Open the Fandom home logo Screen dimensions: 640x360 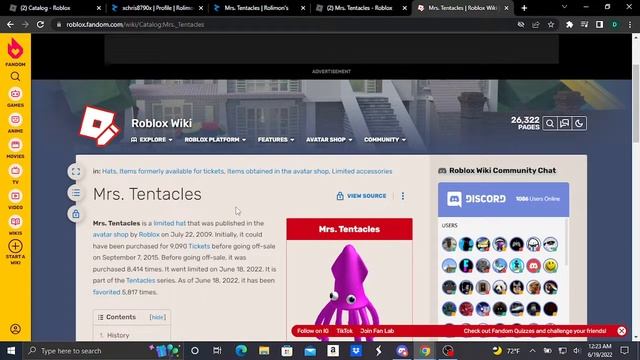click(15, 52)
